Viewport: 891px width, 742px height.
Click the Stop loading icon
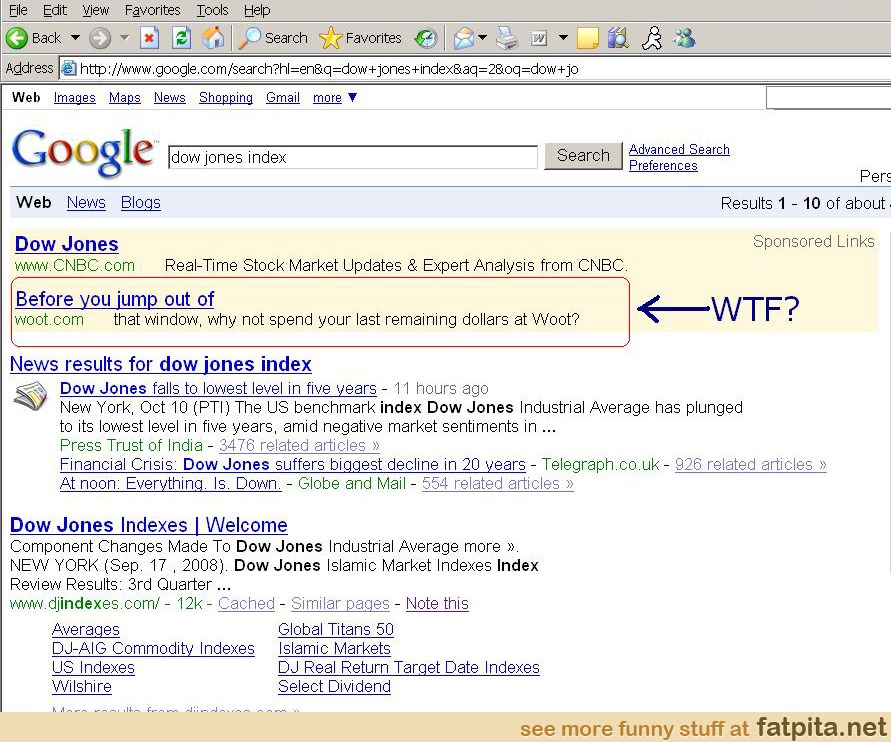149,38
